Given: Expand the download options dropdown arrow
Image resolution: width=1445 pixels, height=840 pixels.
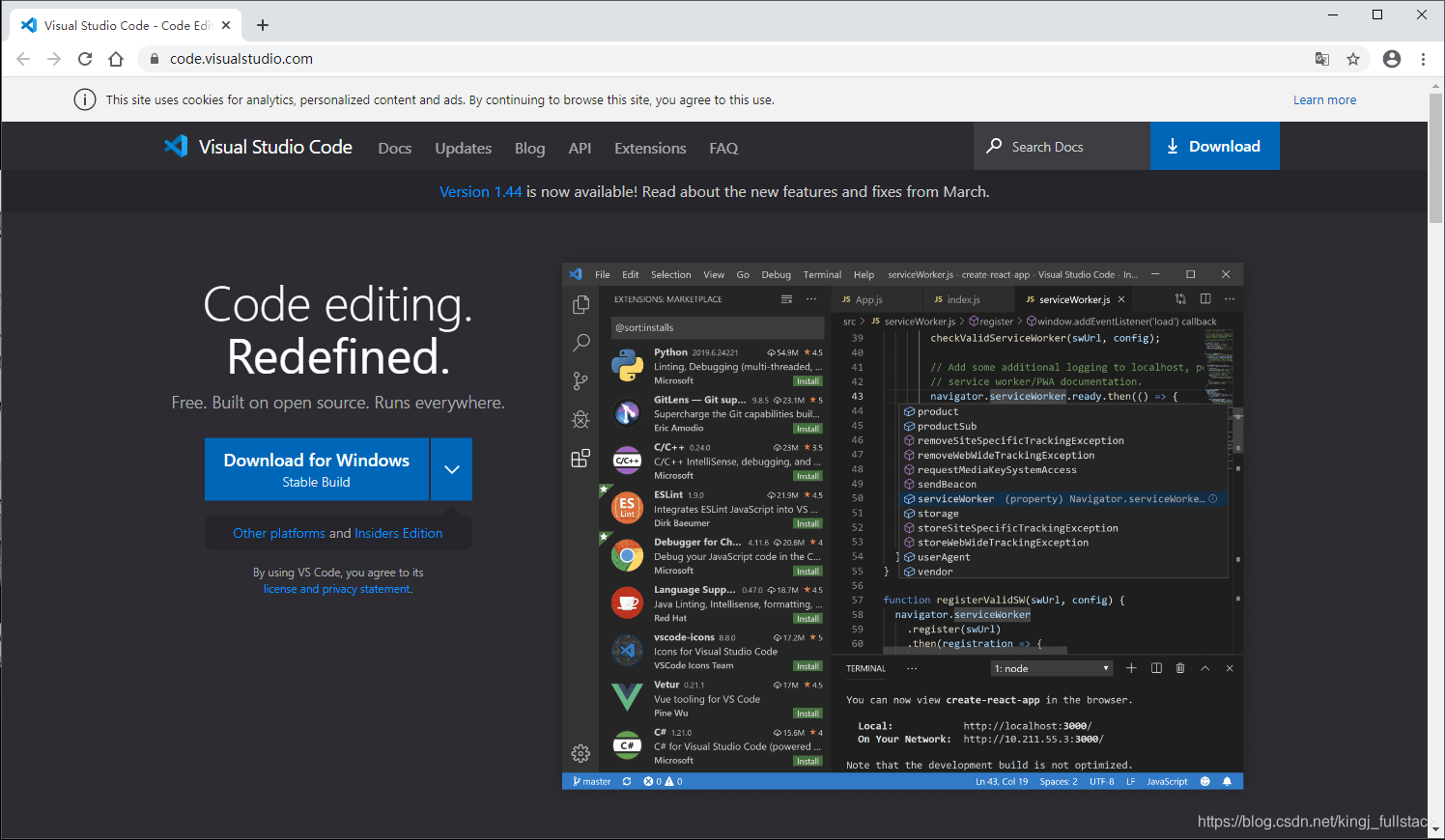Looking at the screenshot, I should point(451,469).
